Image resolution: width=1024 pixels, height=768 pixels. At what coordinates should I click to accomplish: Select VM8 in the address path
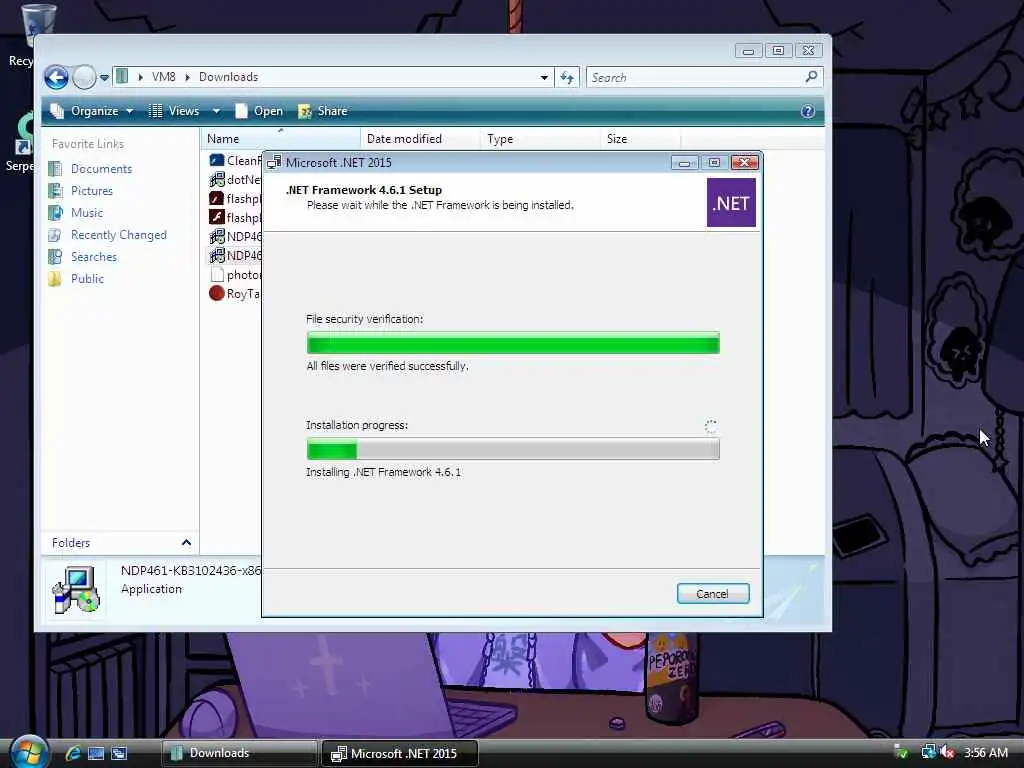(163, 77)
